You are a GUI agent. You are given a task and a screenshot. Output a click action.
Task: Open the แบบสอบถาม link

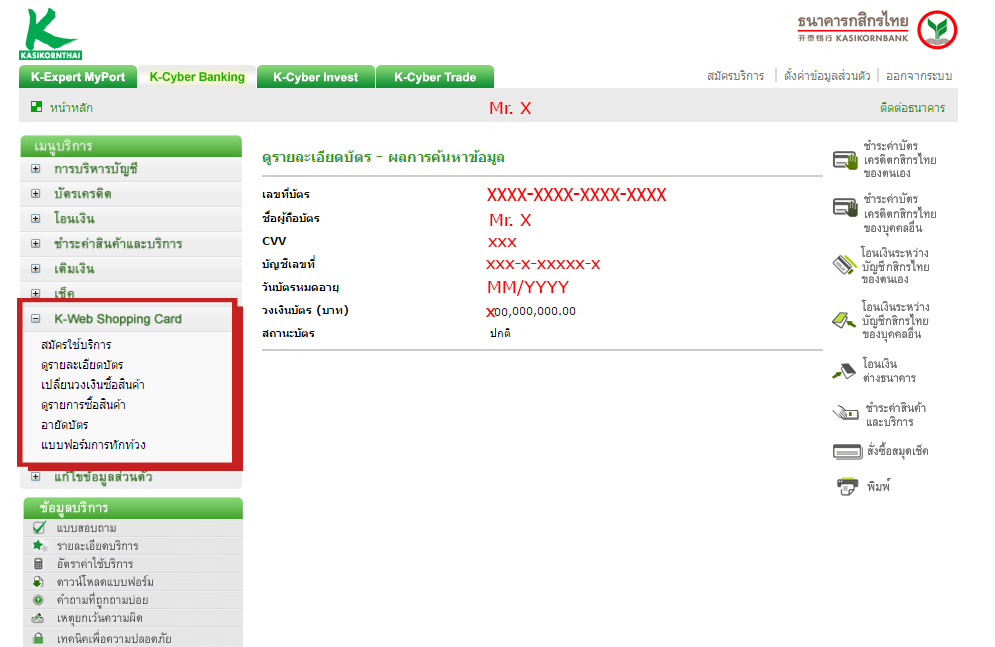(86, 528)
